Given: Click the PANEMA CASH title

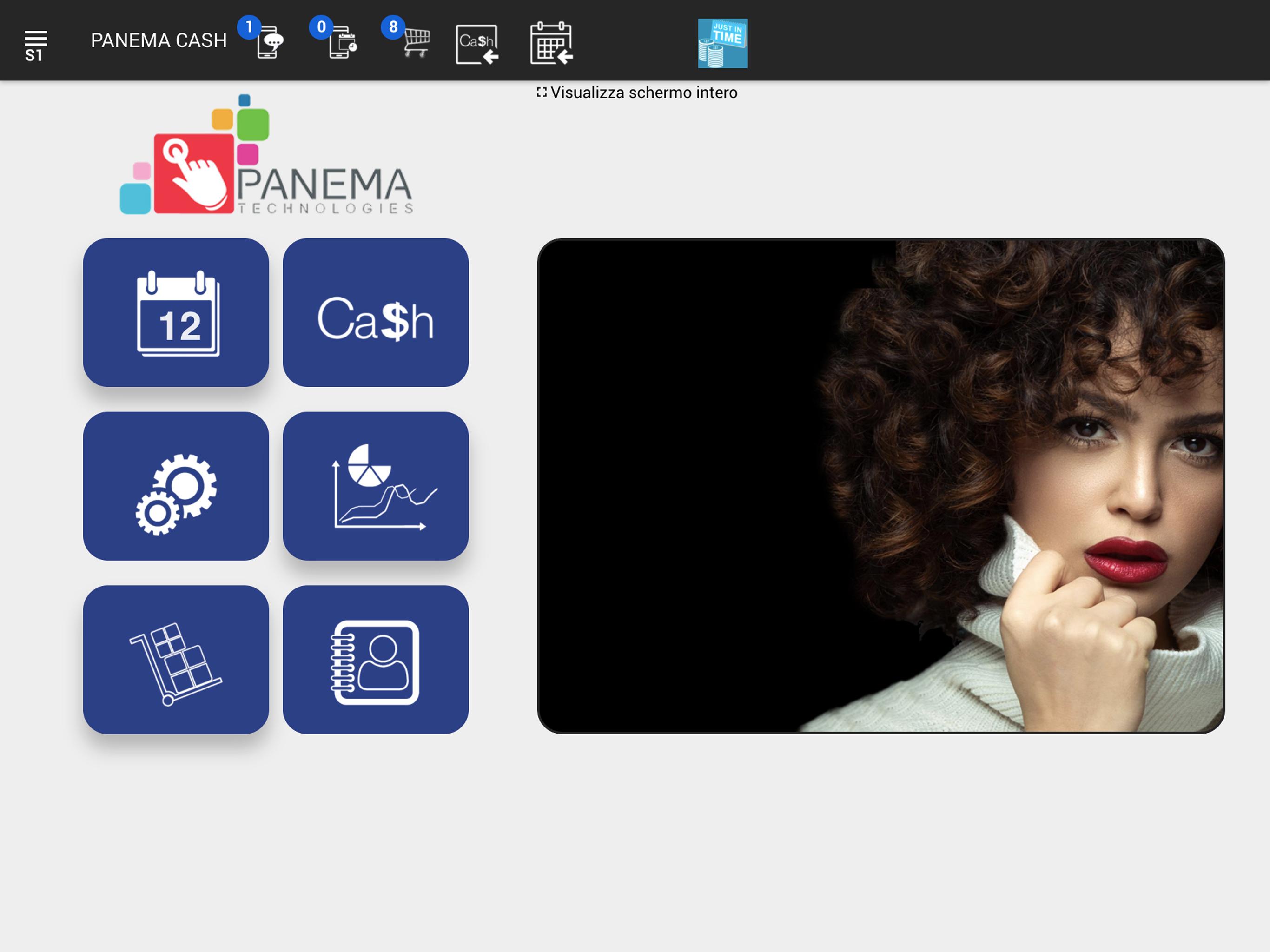Looking at the screenshot, I should coord(159,40).
